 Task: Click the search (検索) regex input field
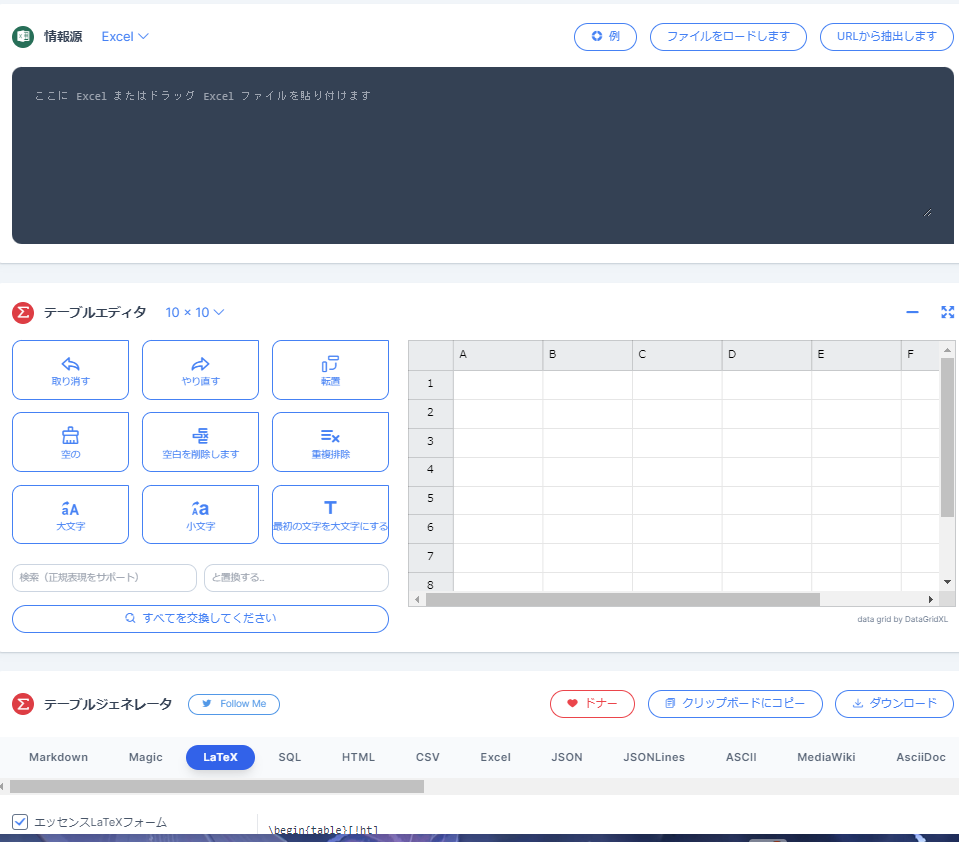[104, 578]
